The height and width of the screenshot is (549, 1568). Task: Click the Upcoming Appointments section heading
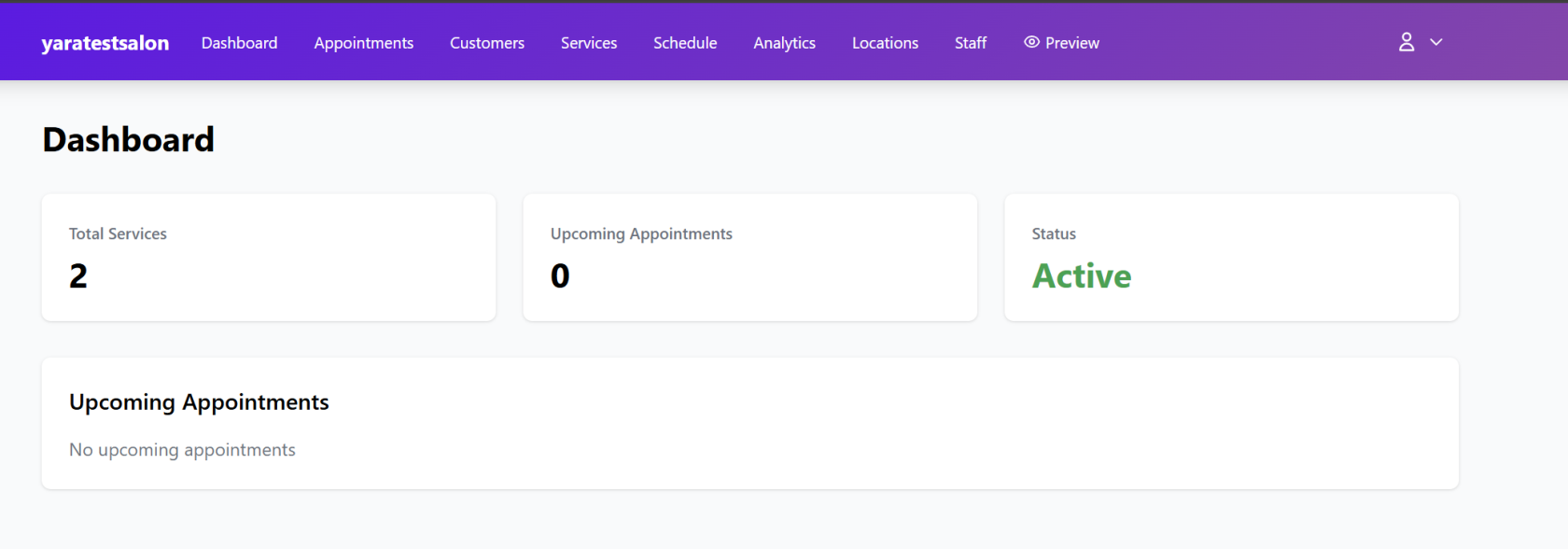coord(199,402)
